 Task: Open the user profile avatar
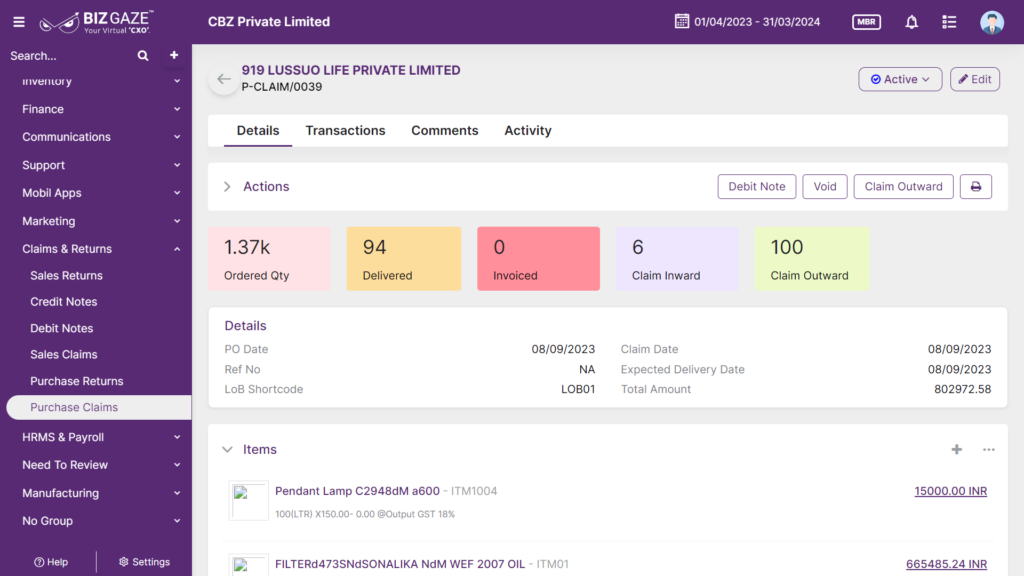tap(991, 22)
